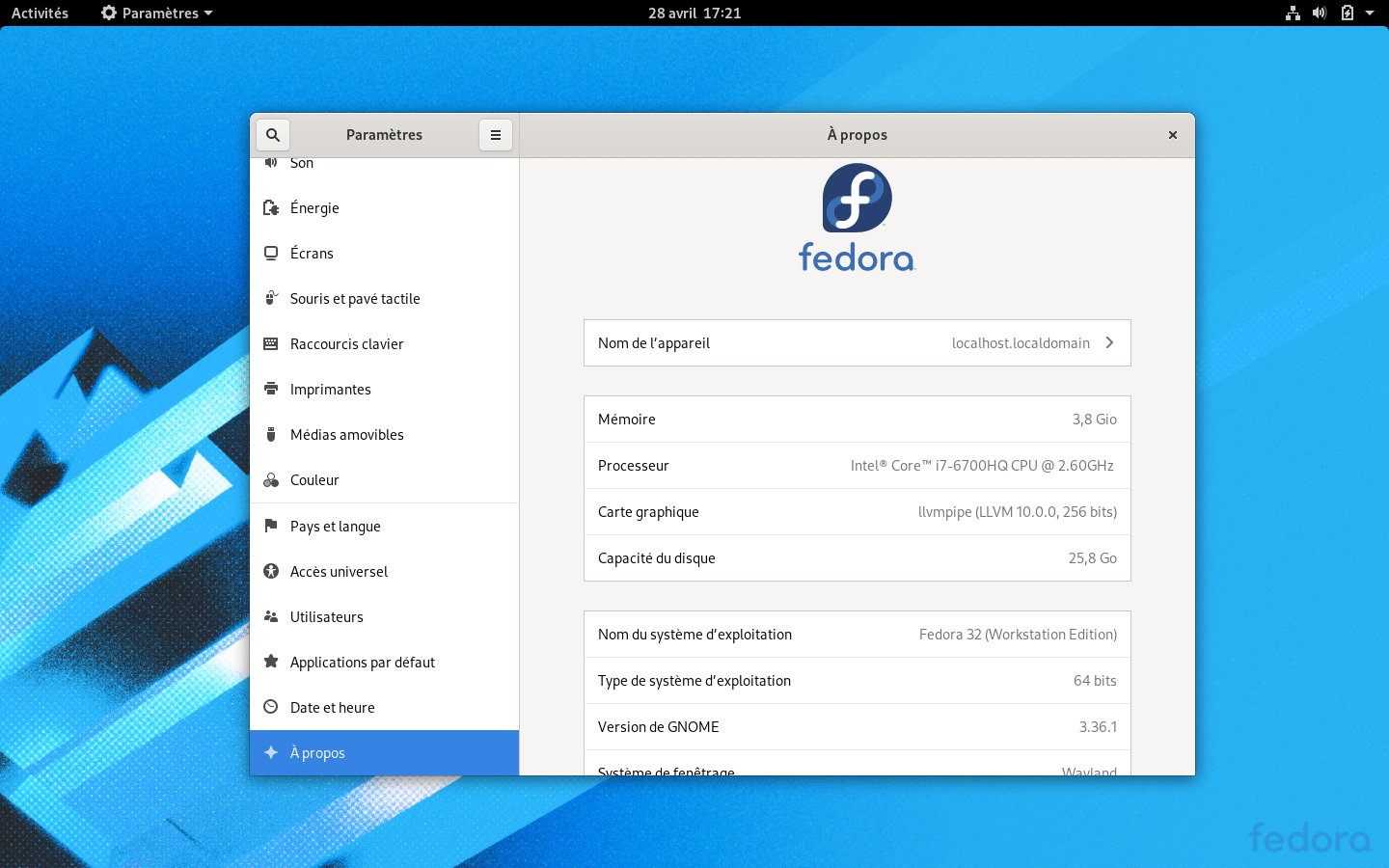
Task: Click the gear icon next to Paramètres app menu
Action: (x=109, y=14)
